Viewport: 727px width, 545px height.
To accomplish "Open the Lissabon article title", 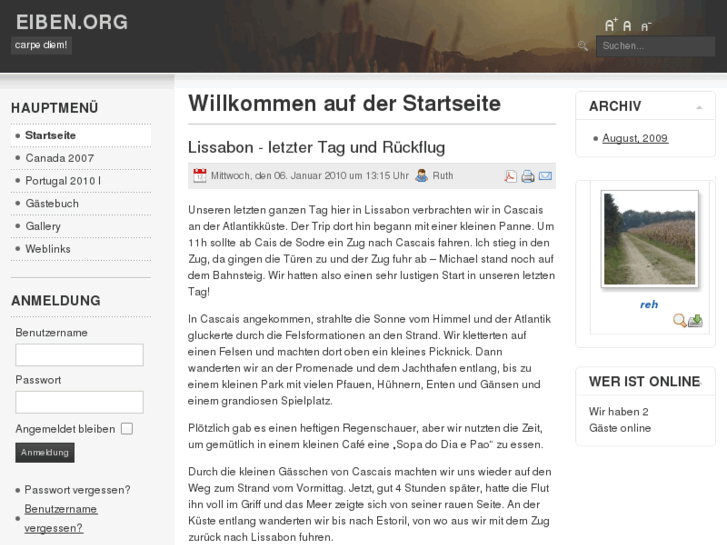I will (x=316, y=147).
